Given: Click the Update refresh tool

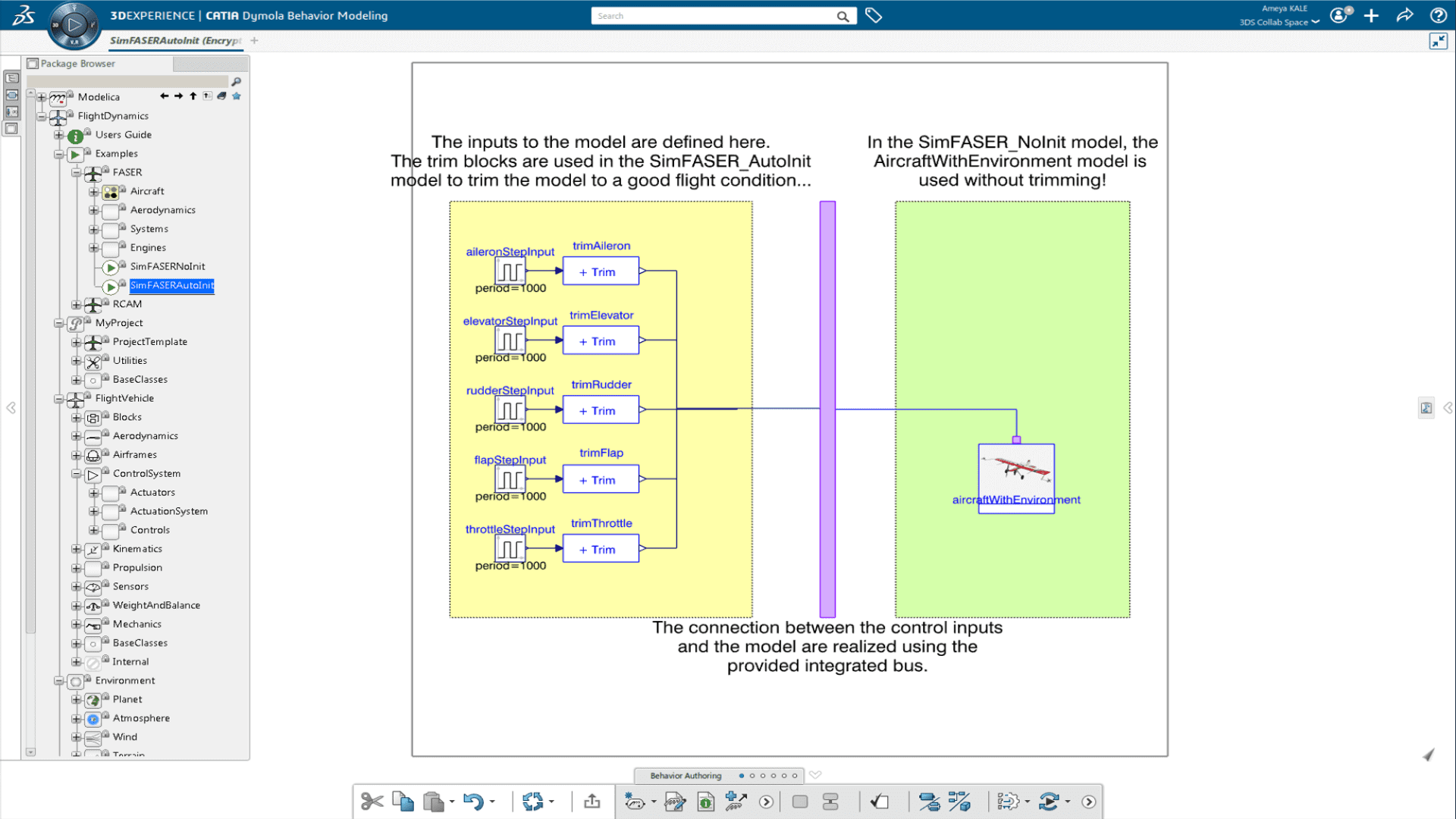Looking at the screenshot, I should pos(533,802).
